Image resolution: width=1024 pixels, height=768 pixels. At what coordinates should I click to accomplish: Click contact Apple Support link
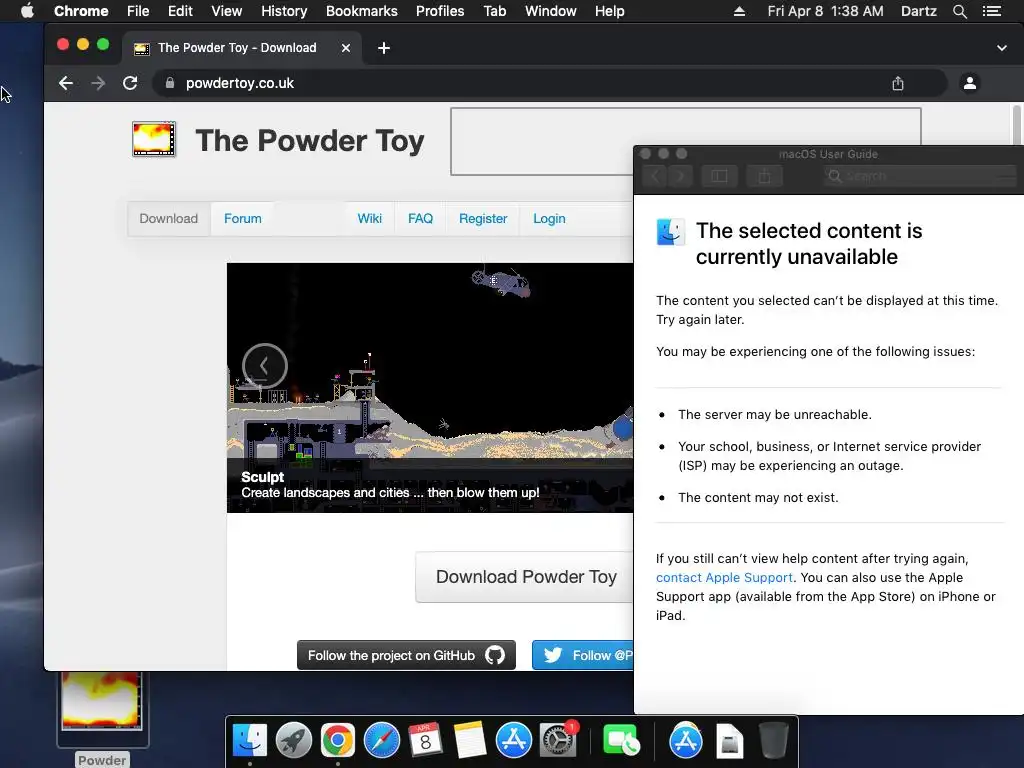click(x=724, y=577)
